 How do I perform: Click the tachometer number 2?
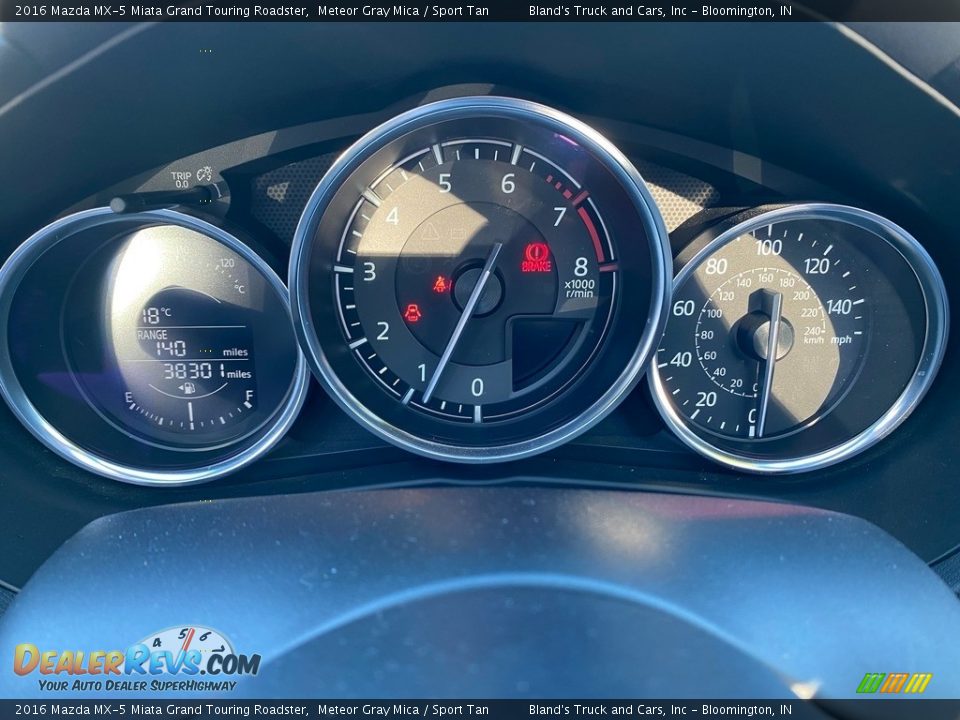tap(383, 331)
